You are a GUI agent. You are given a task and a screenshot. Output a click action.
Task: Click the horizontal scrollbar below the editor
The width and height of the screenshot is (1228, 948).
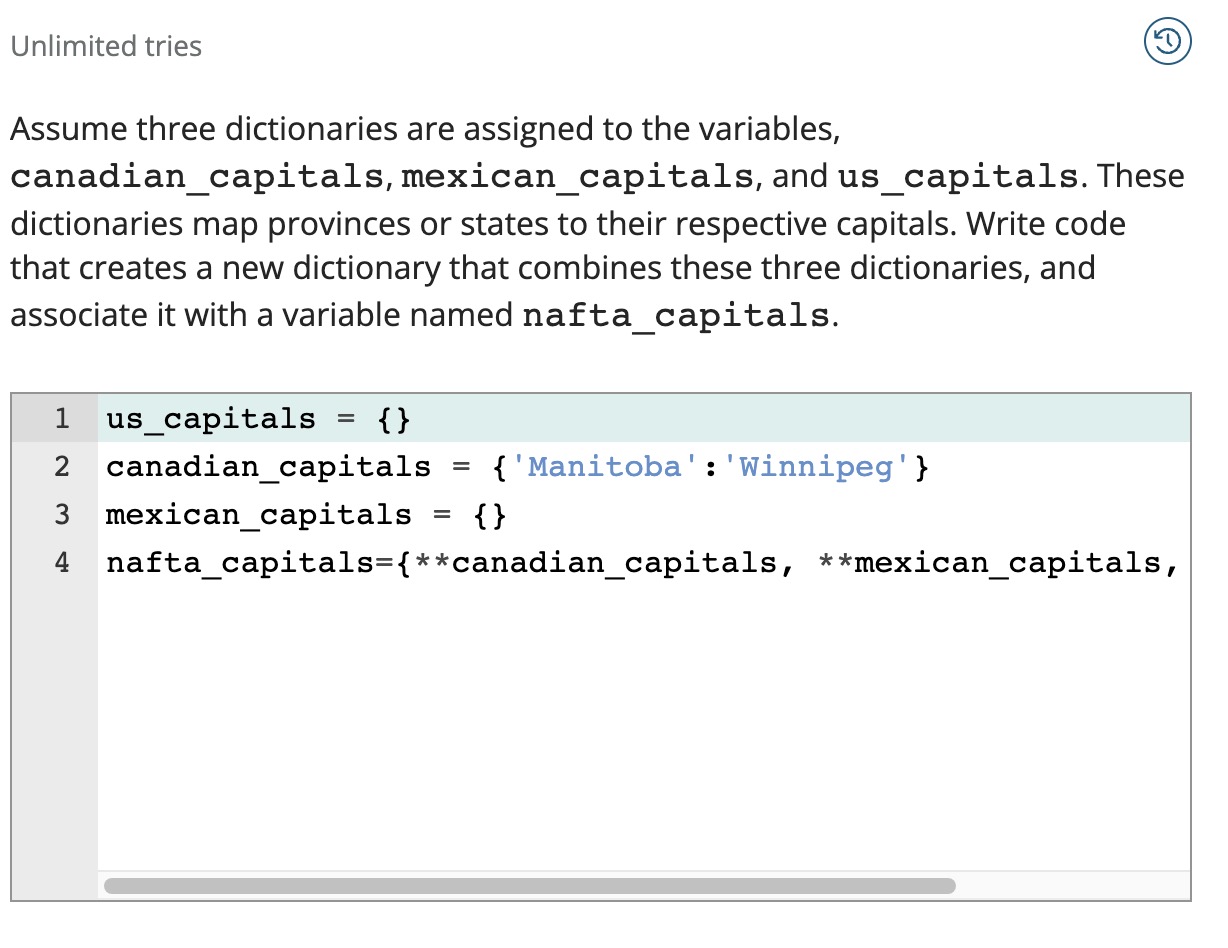click(530, 885)
